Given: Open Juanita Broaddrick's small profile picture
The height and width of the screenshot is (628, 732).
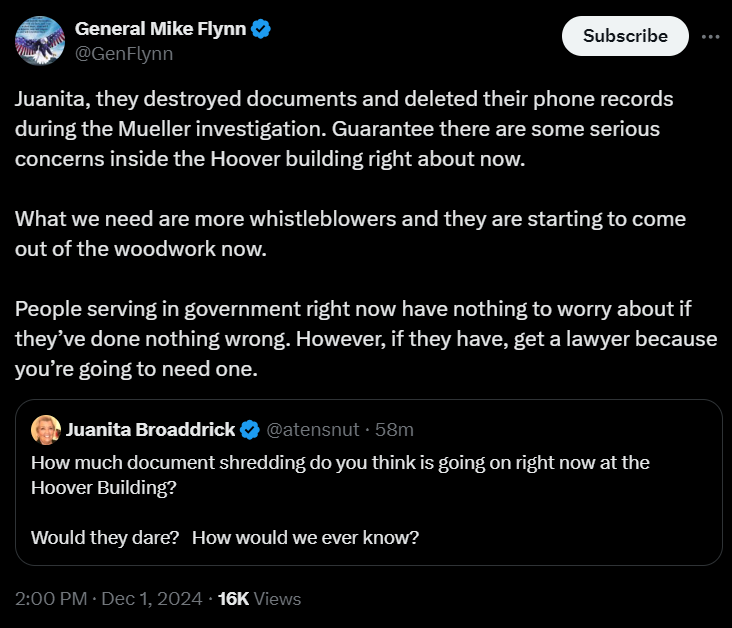Looking at the screenshot, I should pyautogui.click(x=45, y=430).
